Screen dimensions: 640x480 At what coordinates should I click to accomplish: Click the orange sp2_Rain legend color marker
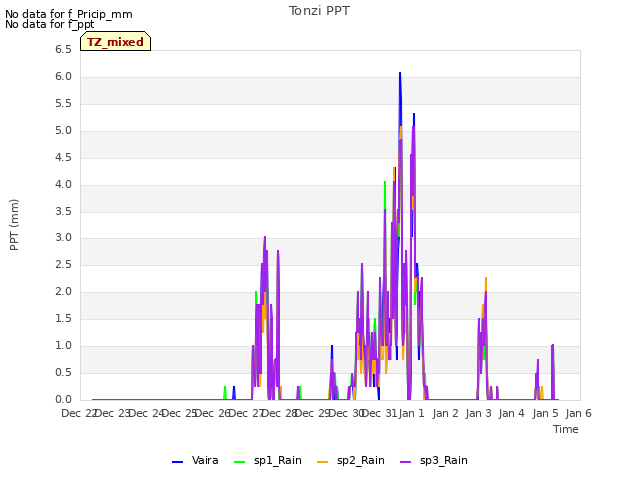pyautogui.click(x=322, y=462)
